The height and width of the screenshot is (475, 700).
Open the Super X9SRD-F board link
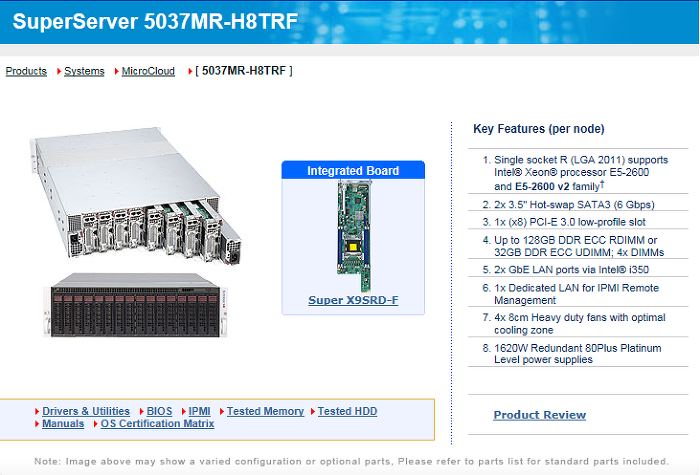[353, 300]
